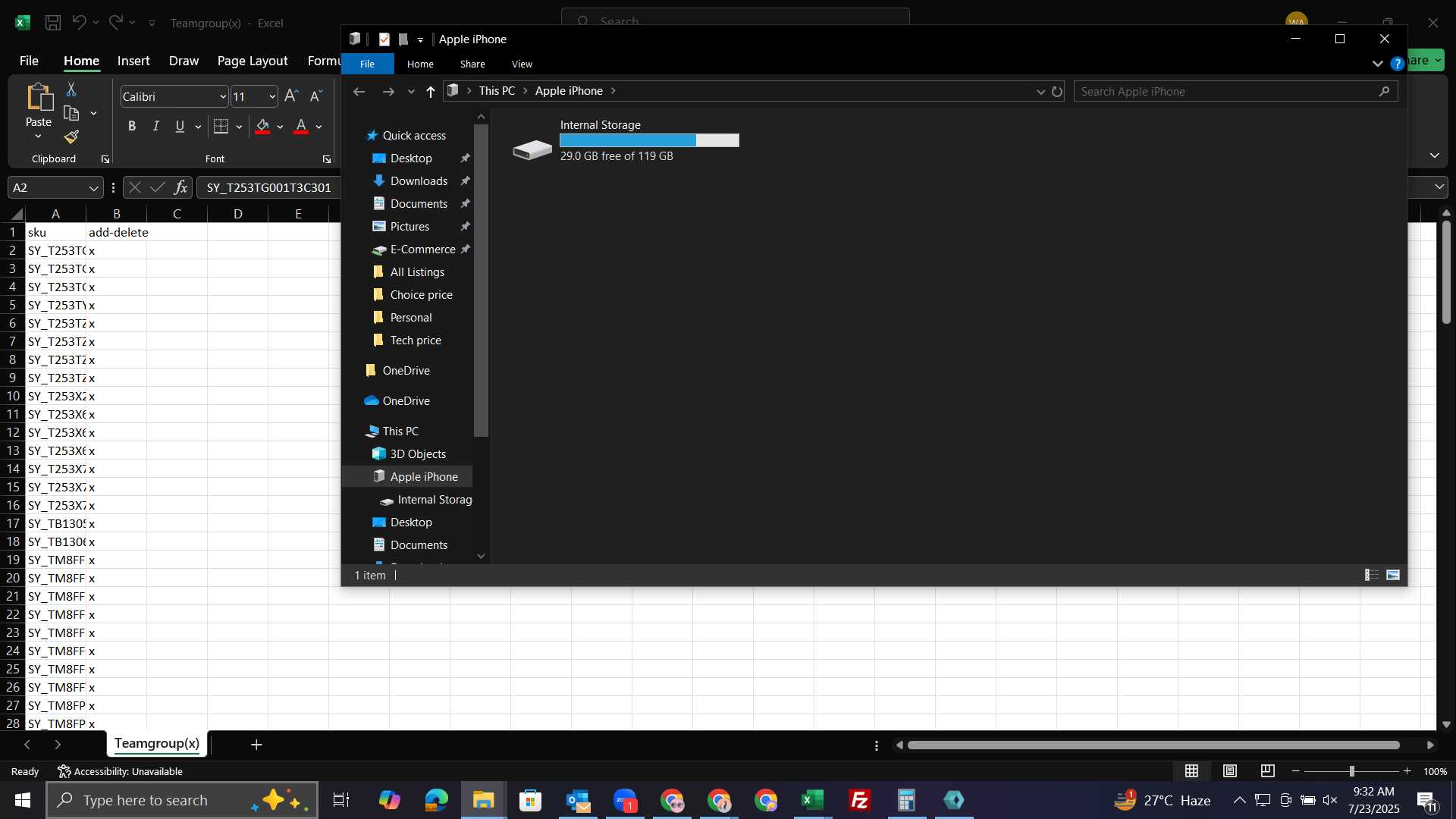Apply the red Font Color swatch
This screenshot has width=1456, height=819.
[x=301, y=126]
